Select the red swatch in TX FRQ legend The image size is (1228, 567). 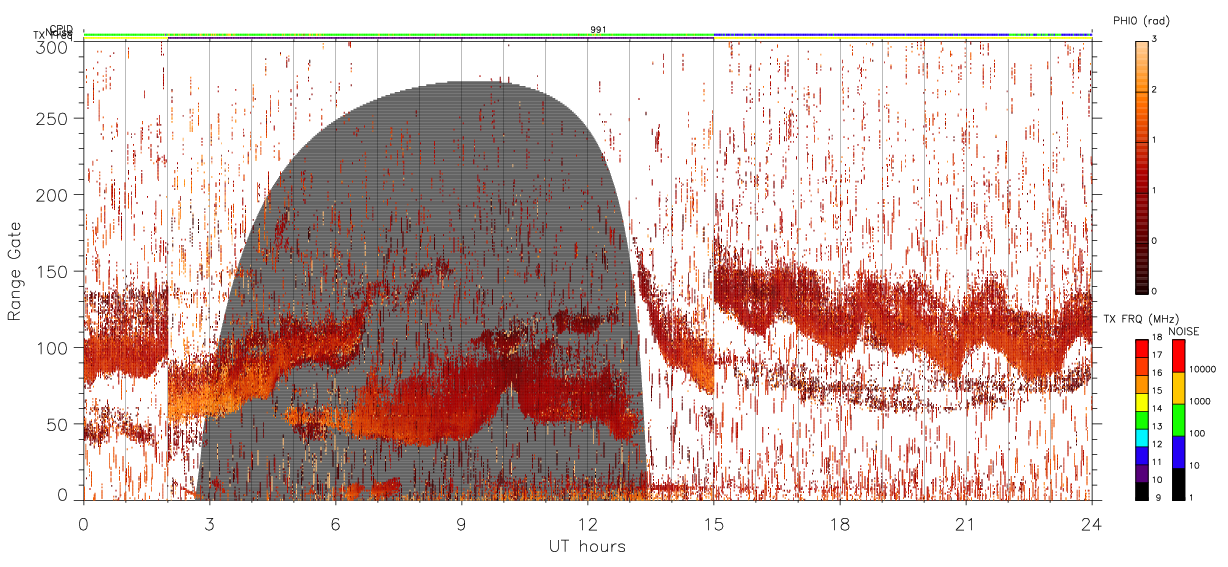point(1141,348)
